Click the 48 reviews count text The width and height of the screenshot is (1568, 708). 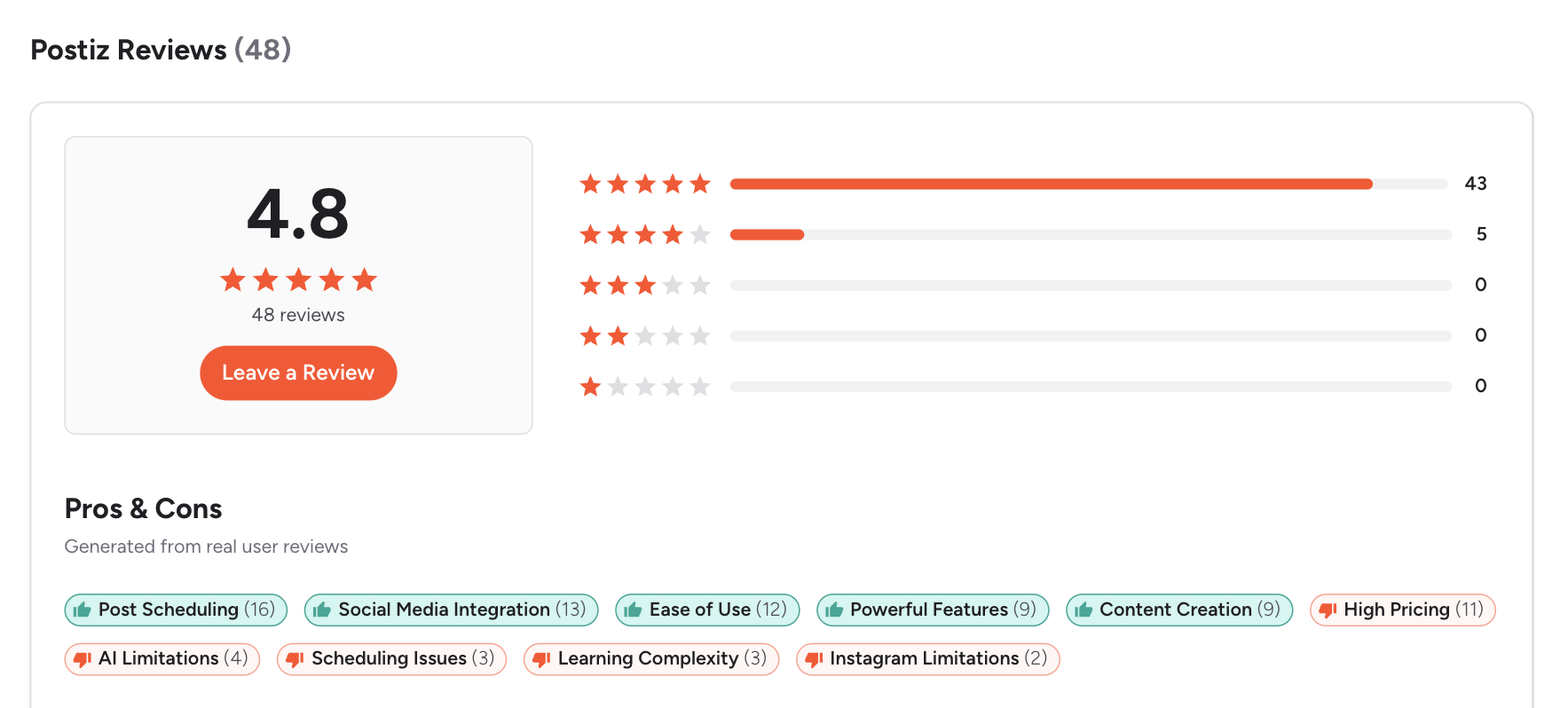click(x=298, y=314)
